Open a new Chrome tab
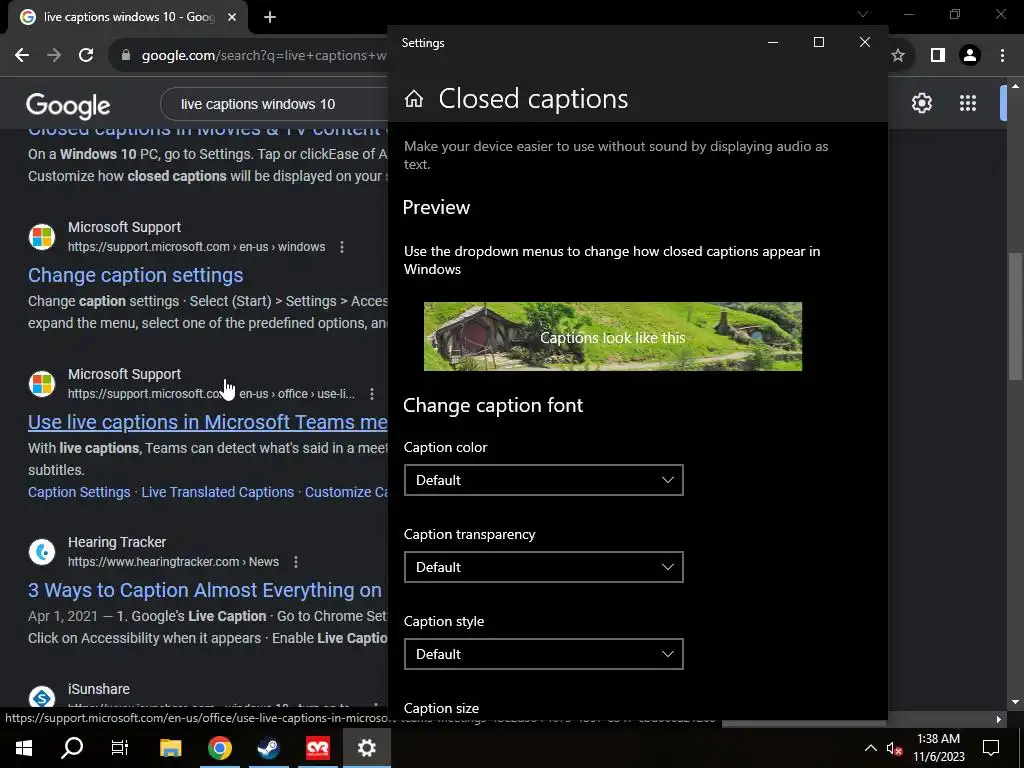Screen dimensions: 1024x768 pos(270,17)
